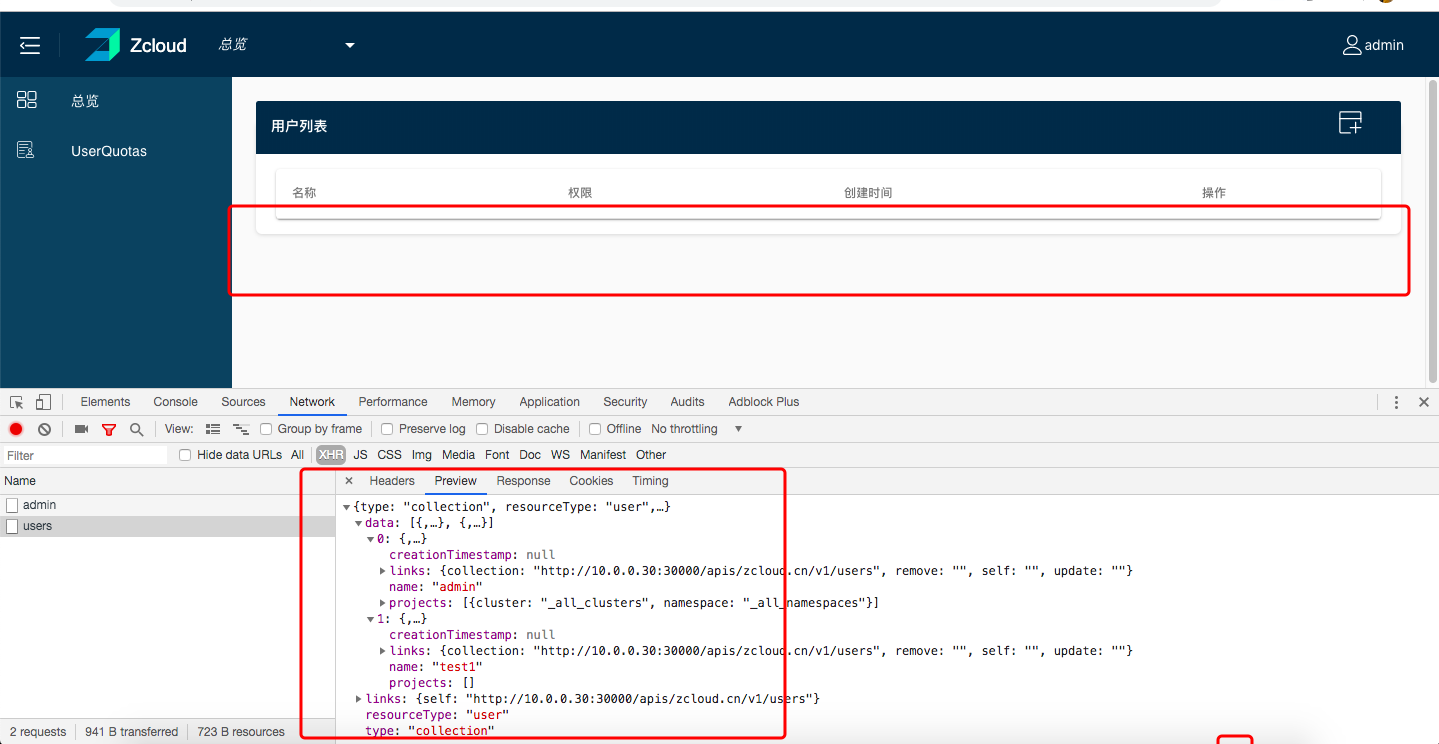Open the Memory tab
This screenshot has width=1439, height=744.
pos(473,402)
